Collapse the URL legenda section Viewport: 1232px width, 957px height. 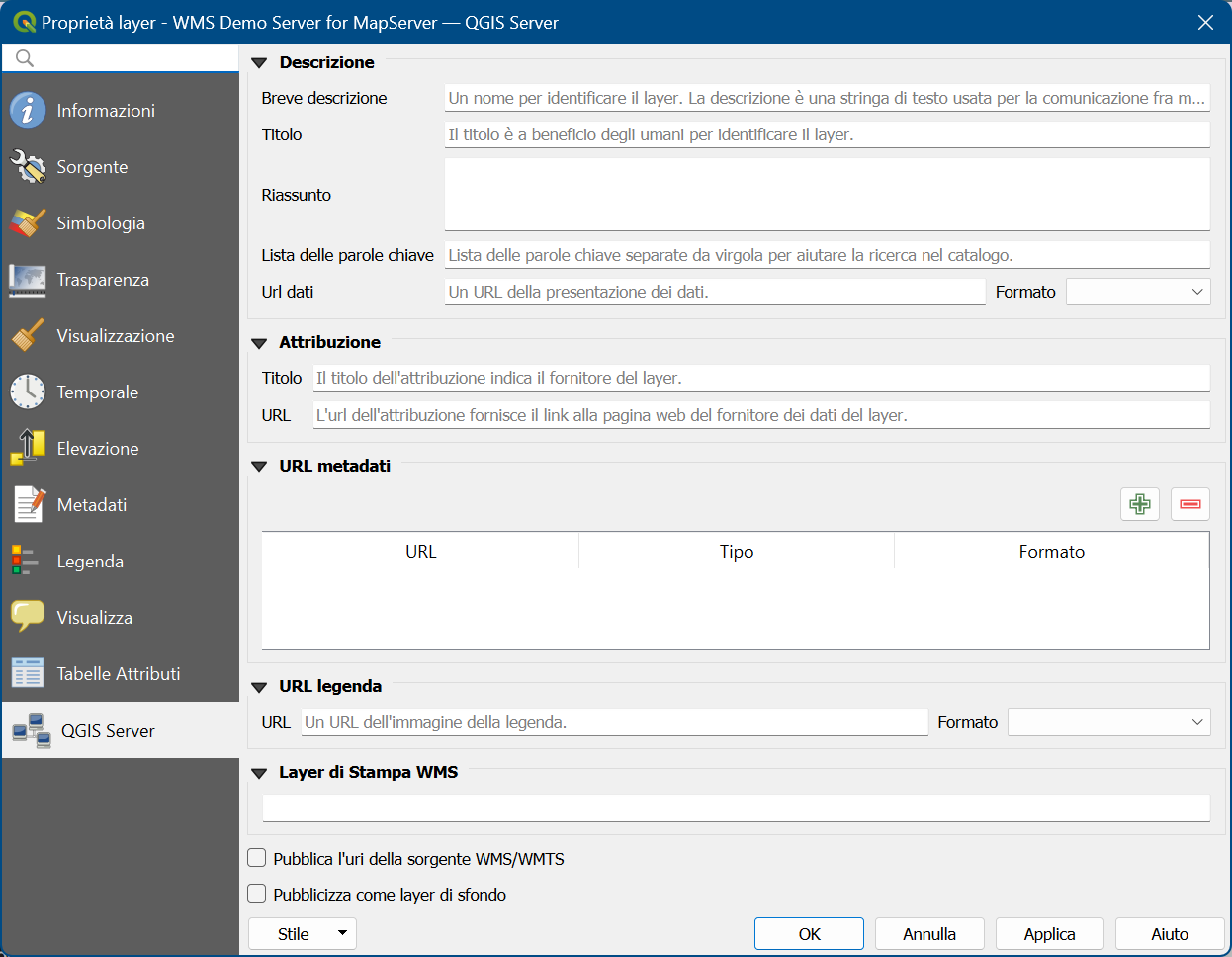pyautogui.click(x=260, y=687)
